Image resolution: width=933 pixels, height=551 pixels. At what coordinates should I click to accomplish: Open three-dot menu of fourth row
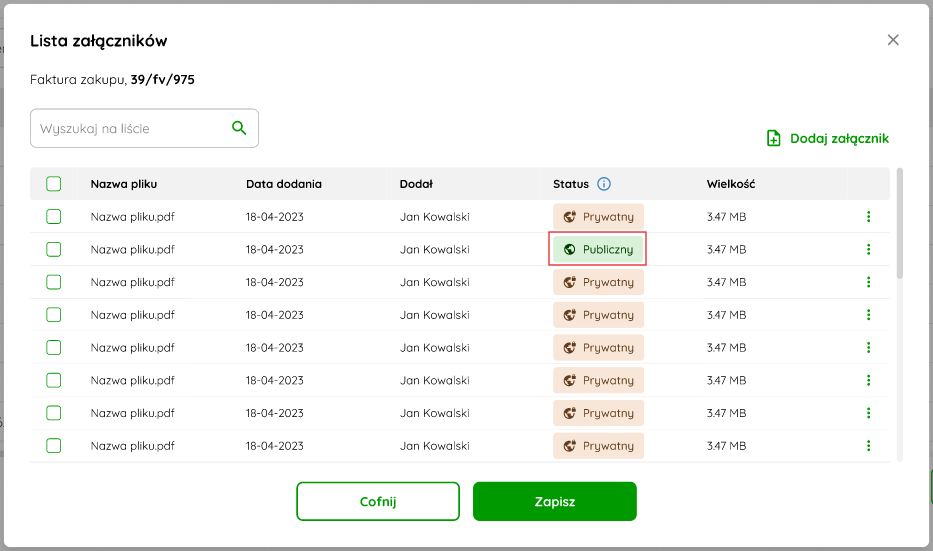click(x=868, y=315)
